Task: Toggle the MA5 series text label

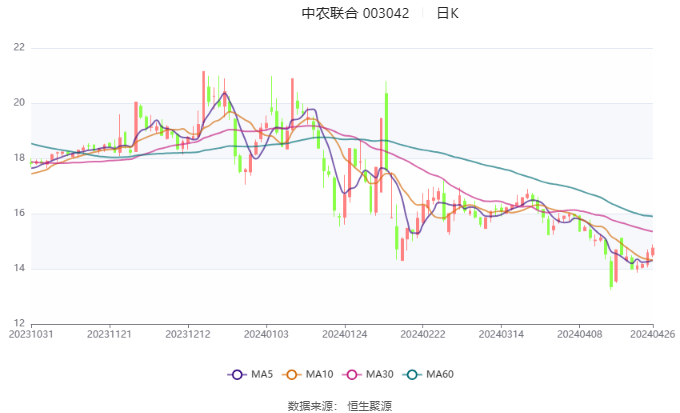Action: pyautogui.click(x=262, y=374)
